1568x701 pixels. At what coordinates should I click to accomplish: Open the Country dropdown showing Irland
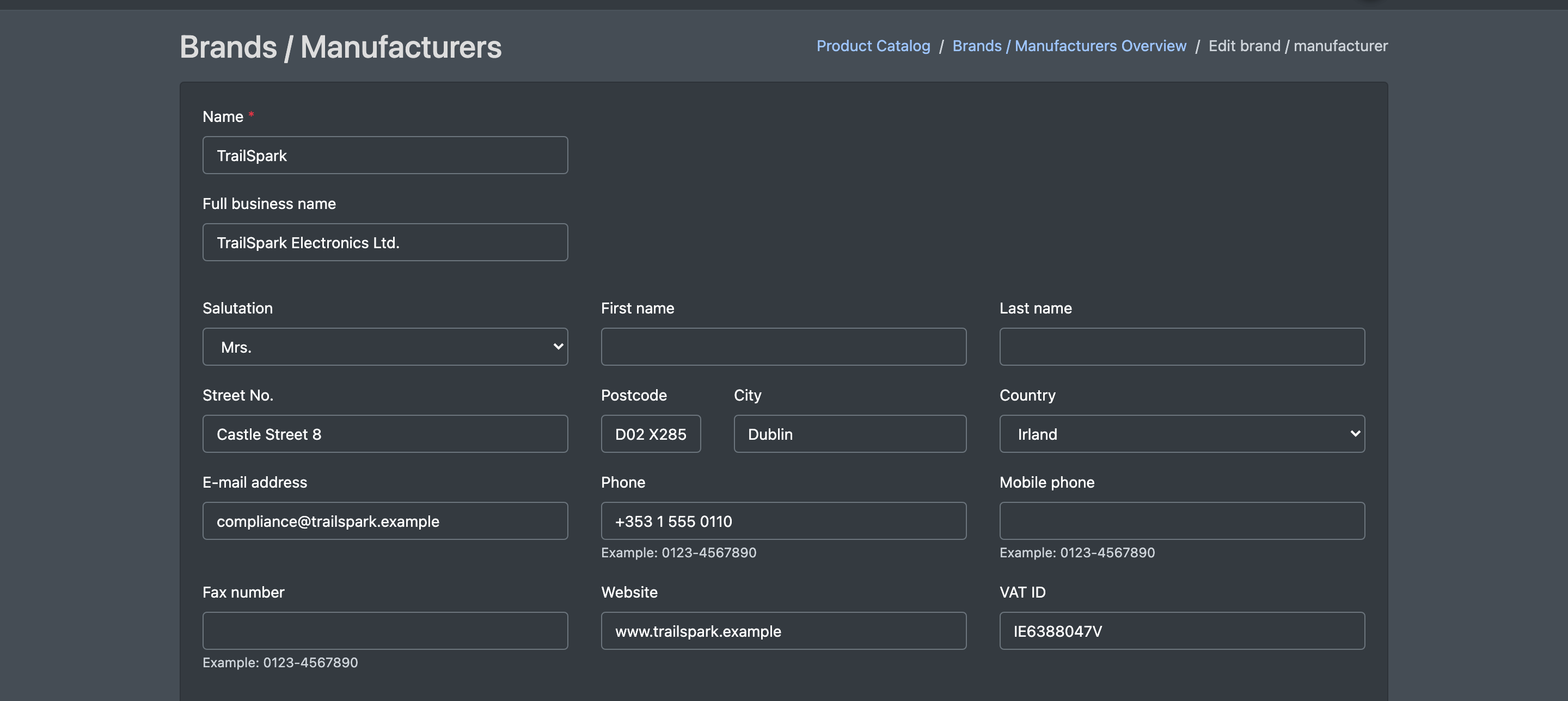1181,434
